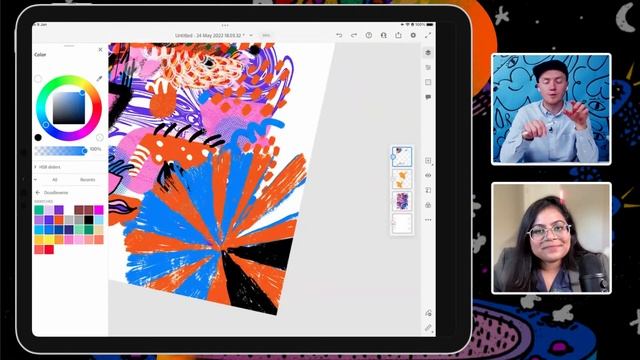
Task: Open the Help icon in top bar
Action: point(369,36)
